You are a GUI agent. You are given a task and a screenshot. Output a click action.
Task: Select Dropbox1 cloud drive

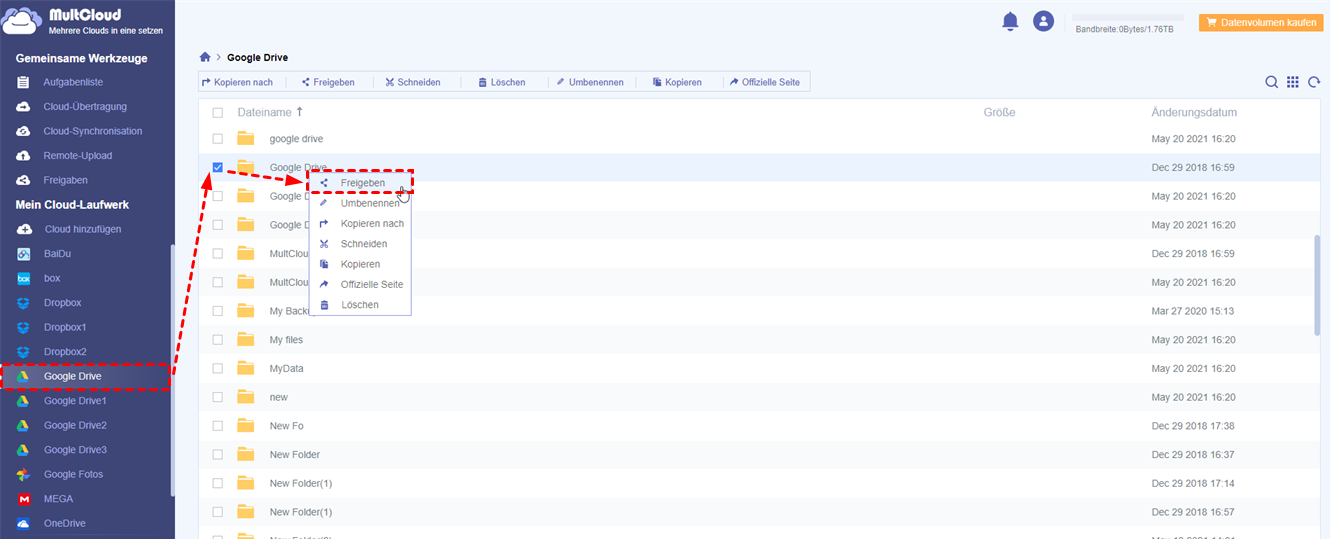click(52, 327)
